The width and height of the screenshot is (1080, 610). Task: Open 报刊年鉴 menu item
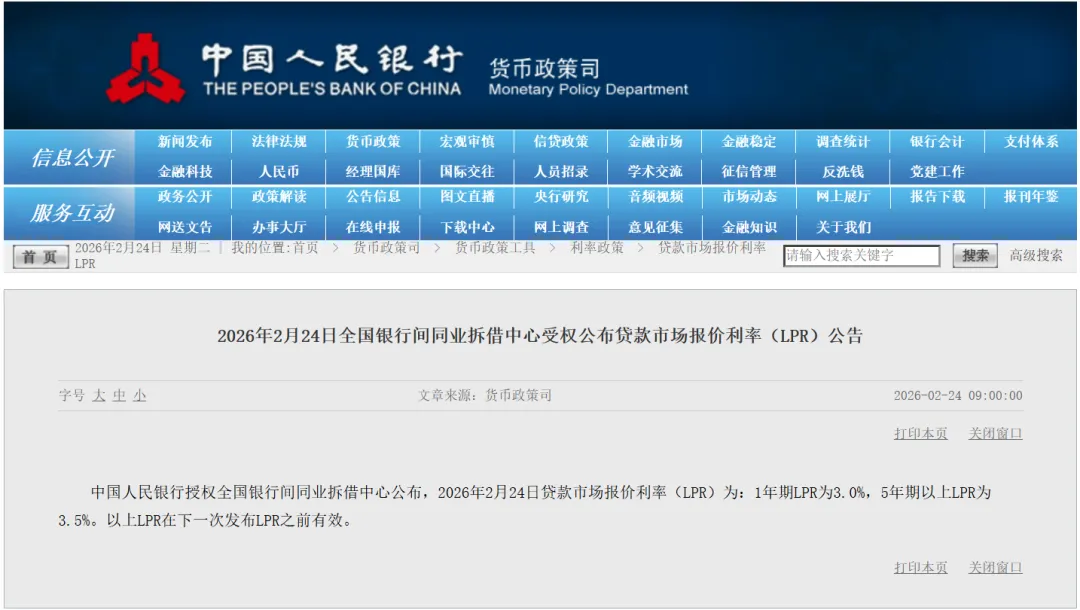pos(1031,196)
